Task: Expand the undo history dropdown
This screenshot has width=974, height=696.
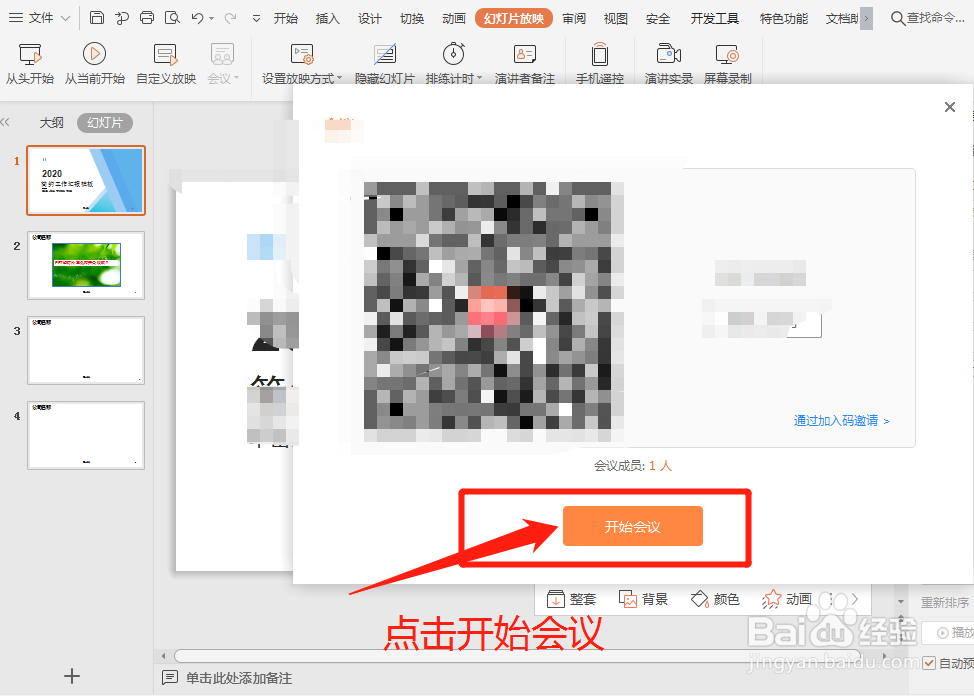Action: [x=212, y=19]
